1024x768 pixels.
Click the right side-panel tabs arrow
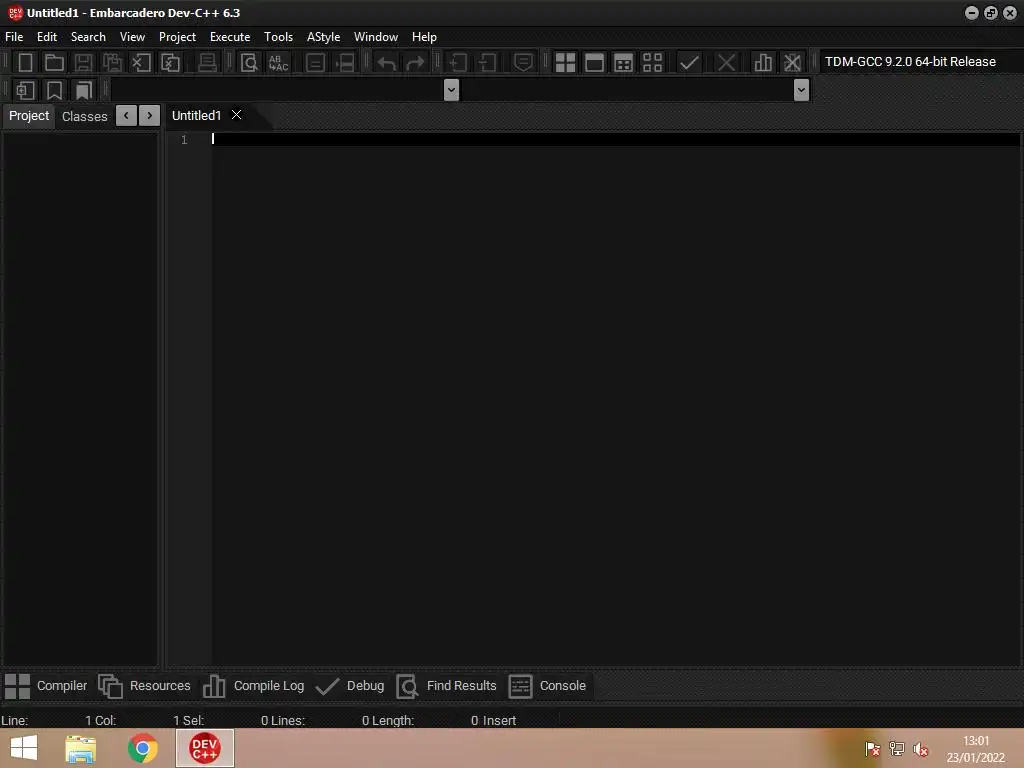click(150, 116)
